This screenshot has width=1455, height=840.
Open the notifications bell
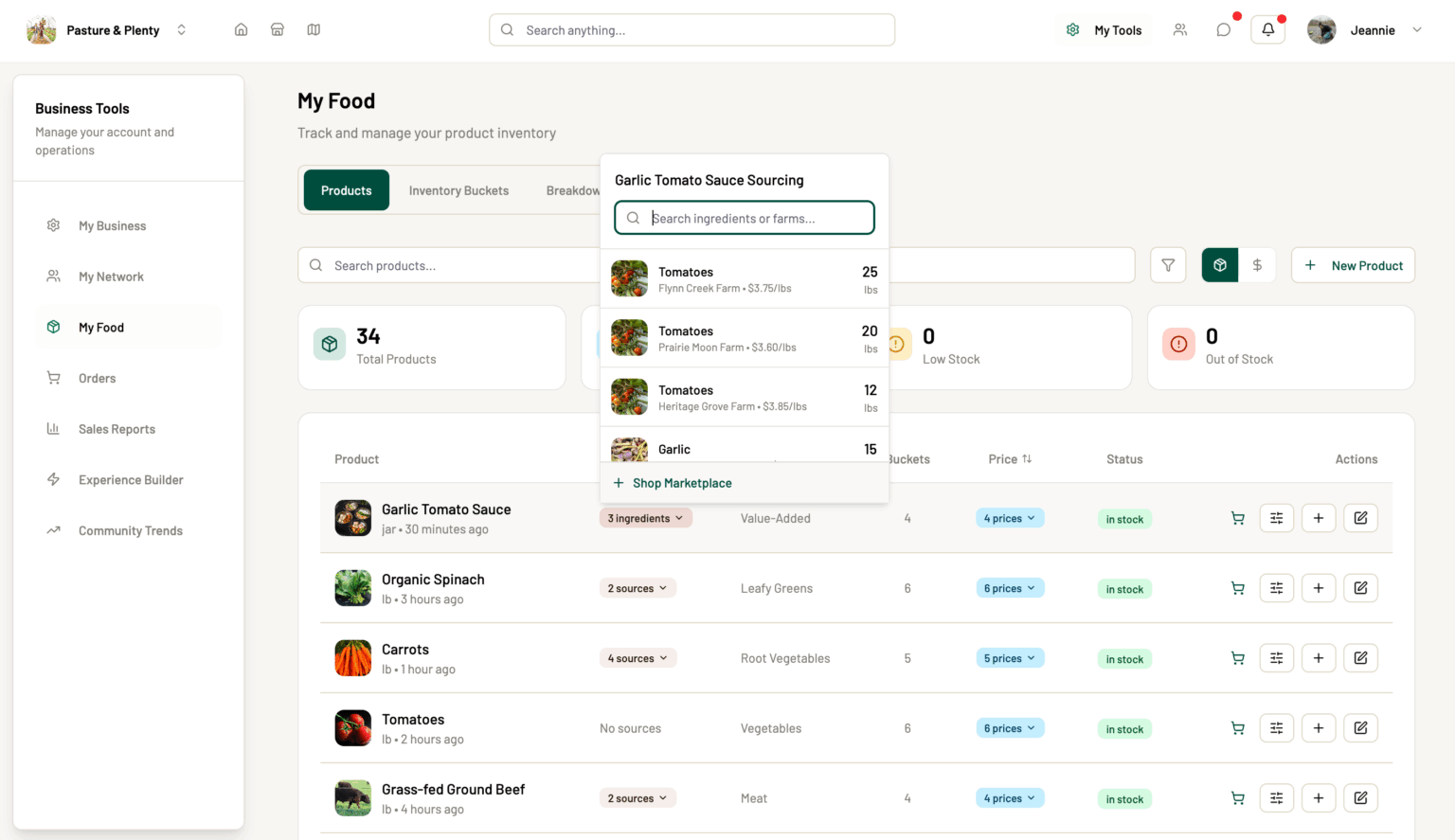click(1267, 29)
